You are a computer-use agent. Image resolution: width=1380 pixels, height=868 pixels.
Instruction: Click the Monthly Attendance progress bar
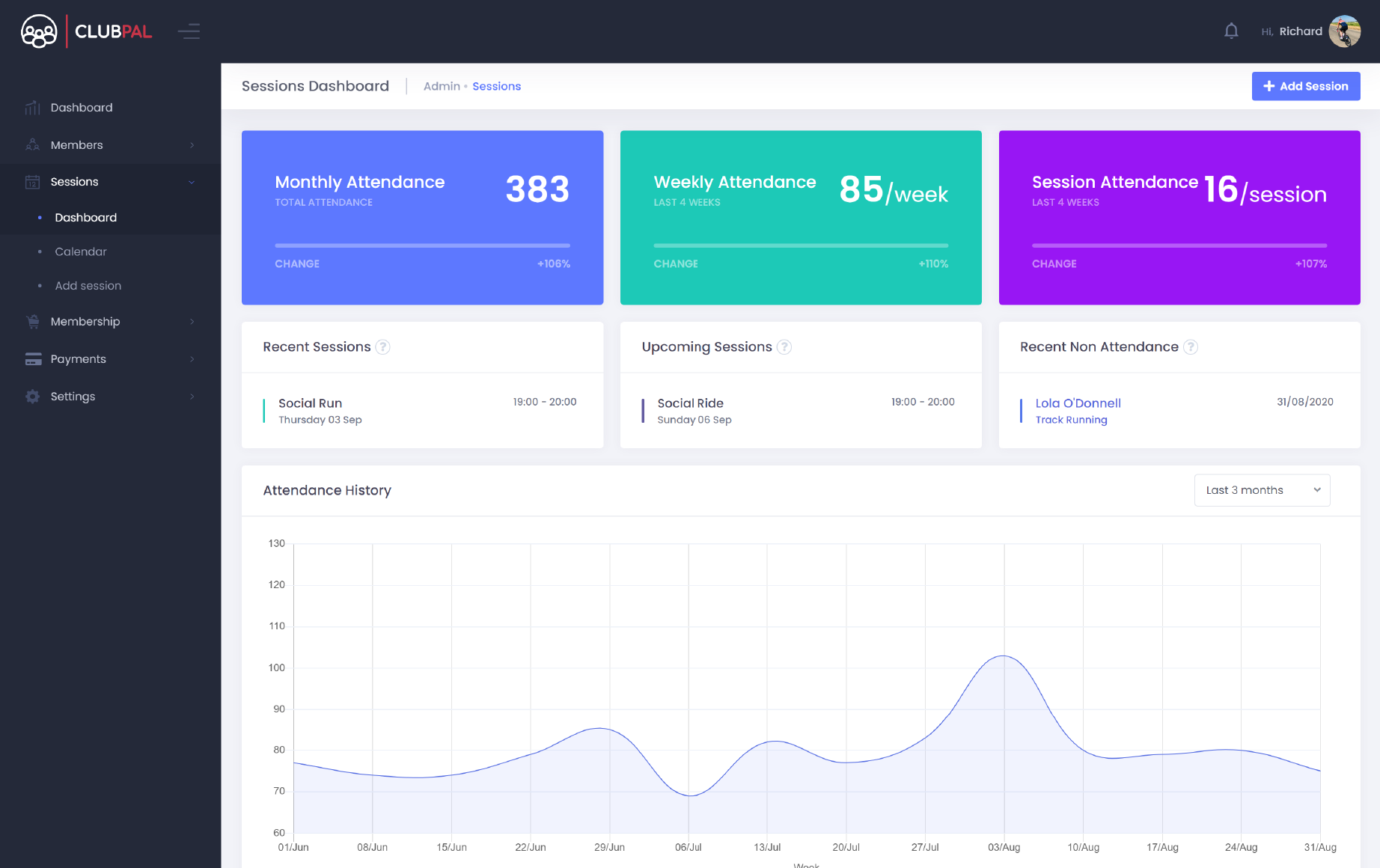422,245
